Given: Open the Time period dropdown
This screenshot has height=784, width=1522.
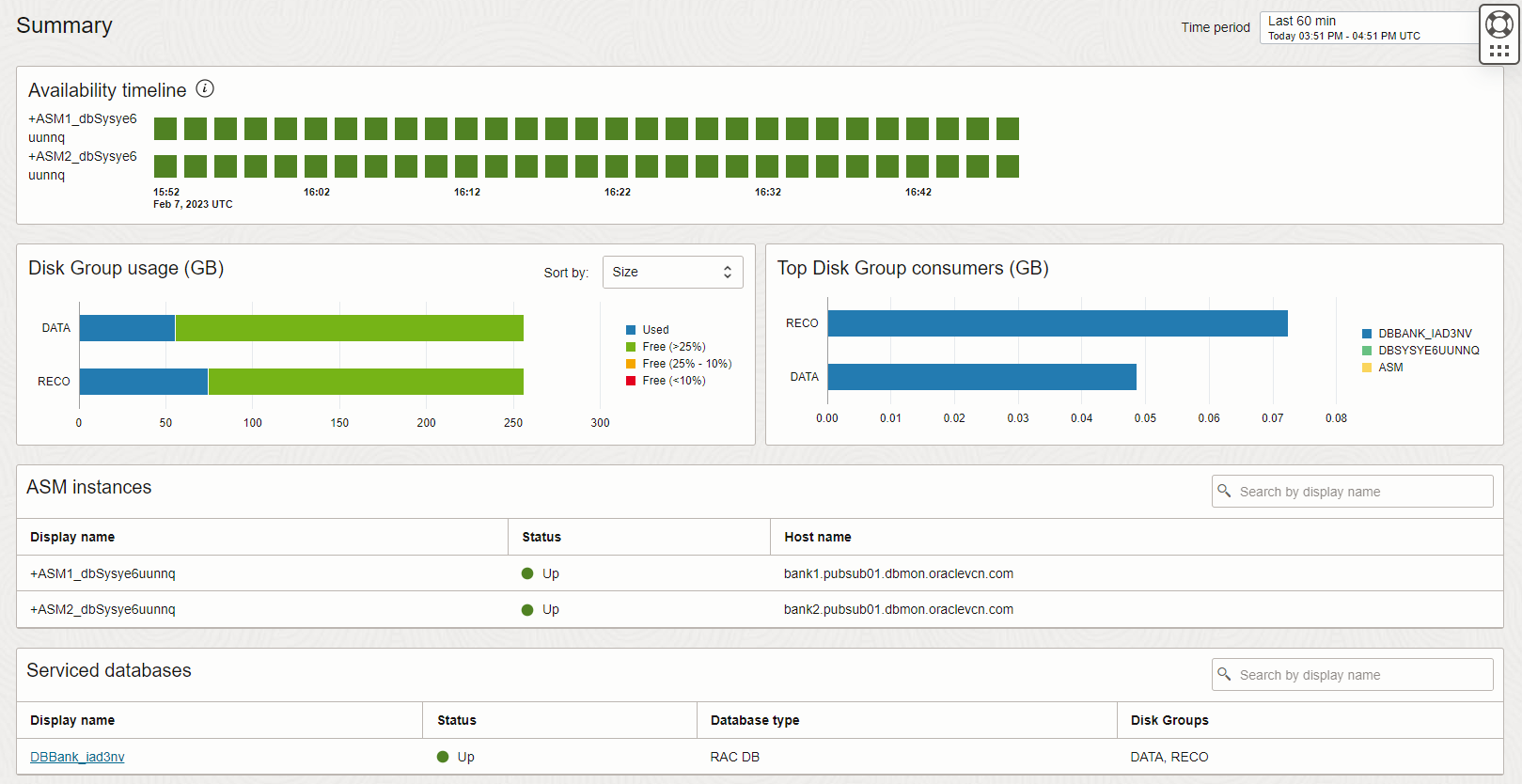Looking at the screenshot, I should click(x=1368, y=28).
